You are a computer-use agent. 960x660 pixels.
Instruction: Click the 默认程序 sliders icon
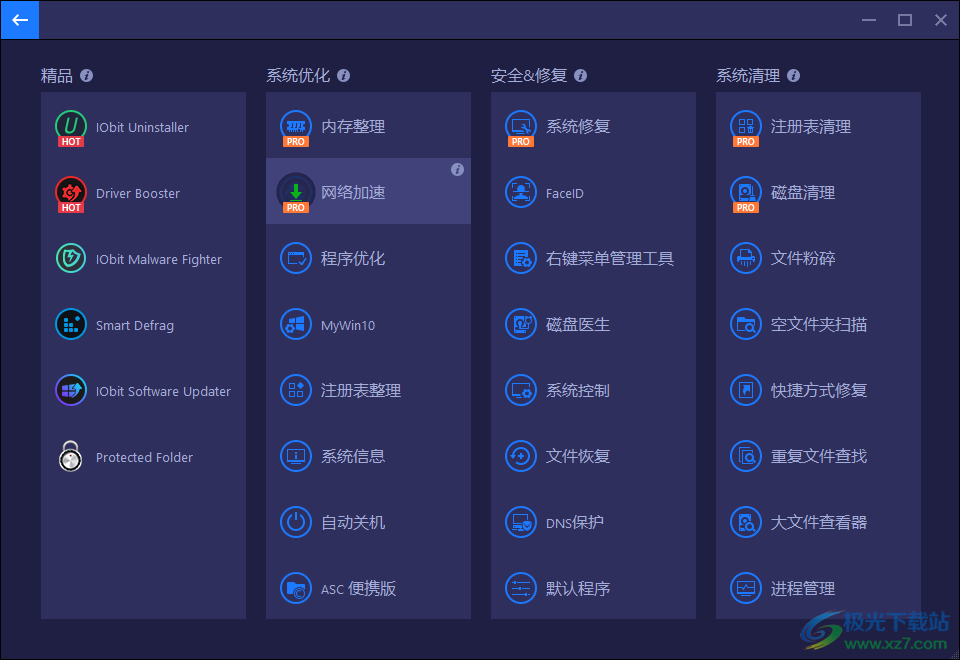coord(521,588)
